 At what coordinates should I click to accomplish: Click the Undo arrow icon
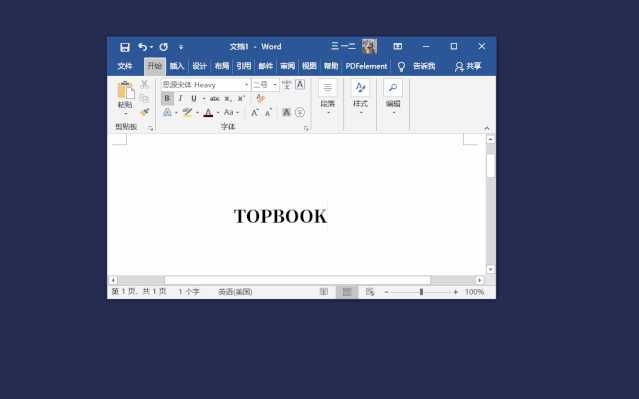[x=142, y=47]
